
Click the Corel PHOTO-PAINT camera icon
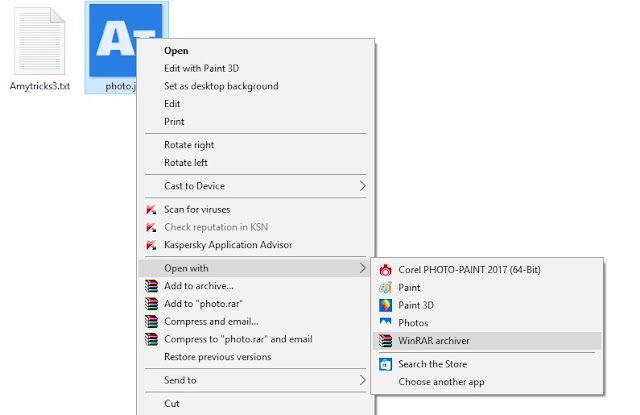point(385,270)
